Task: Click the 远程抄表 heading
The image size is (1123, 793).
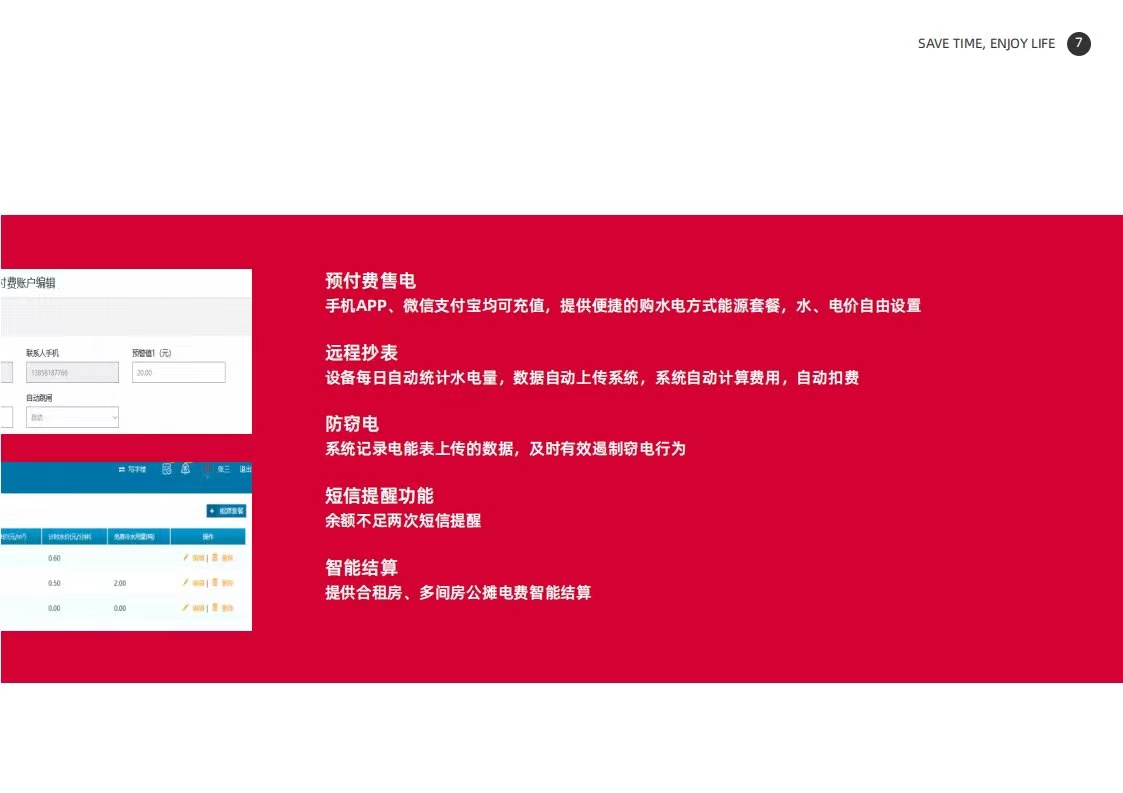Action: pyautogui.click(x=361, y=352)
